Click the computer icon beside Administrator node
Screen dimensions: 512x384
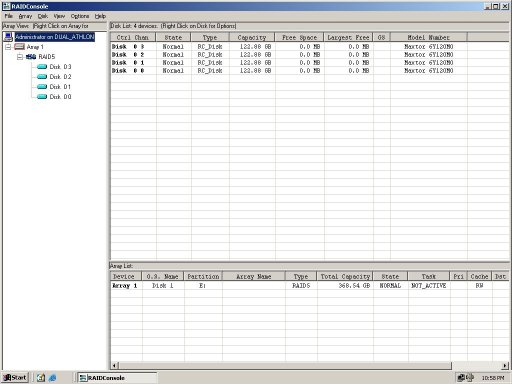pyautogui.click(x=8, y=37)
